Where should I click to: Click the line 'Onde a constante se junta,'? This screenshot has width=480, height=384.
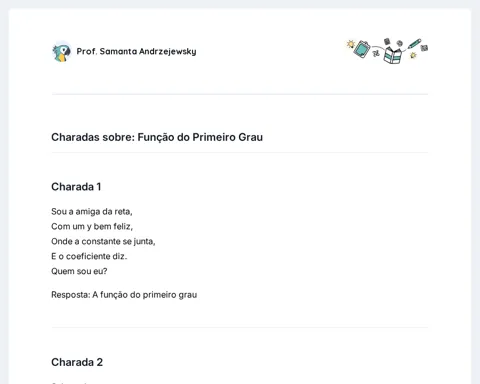pos(103,241)
